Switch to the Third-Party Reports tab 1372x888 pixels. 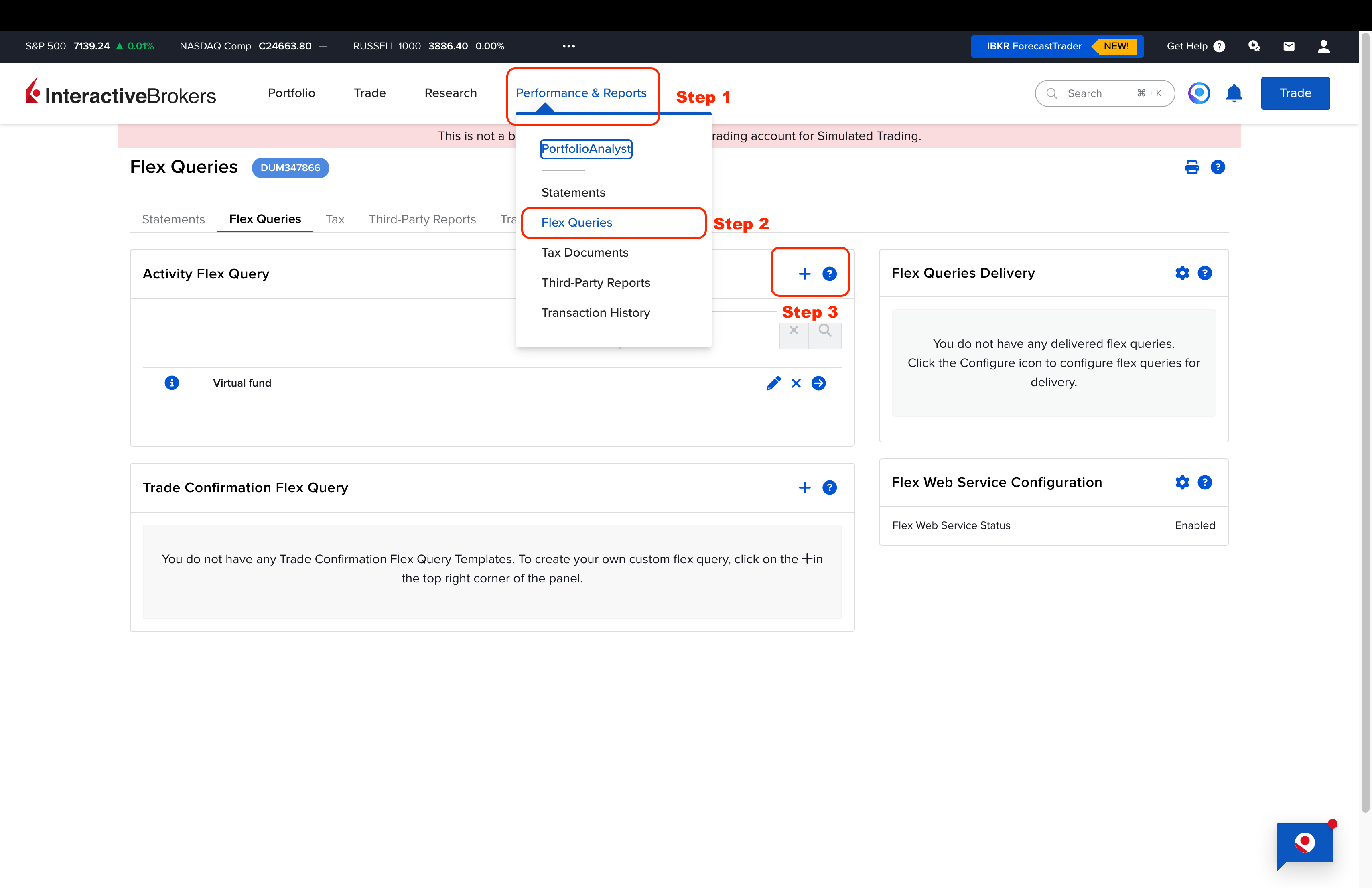pos(422,219)
